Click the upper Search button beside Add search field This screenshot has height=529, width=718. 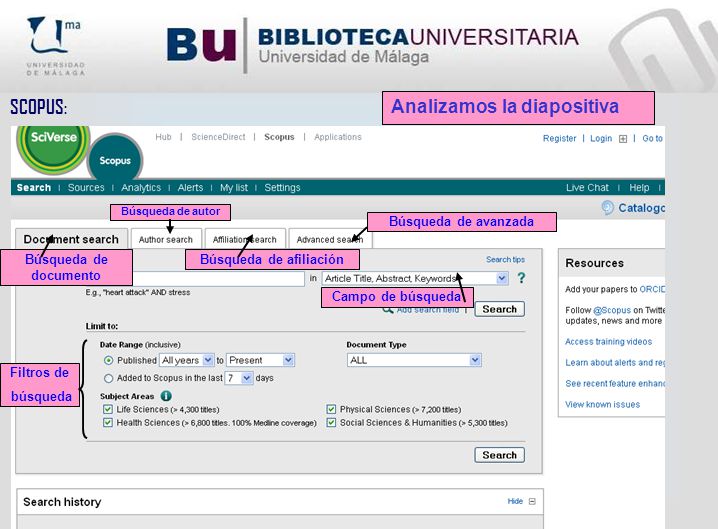(500, 309)
